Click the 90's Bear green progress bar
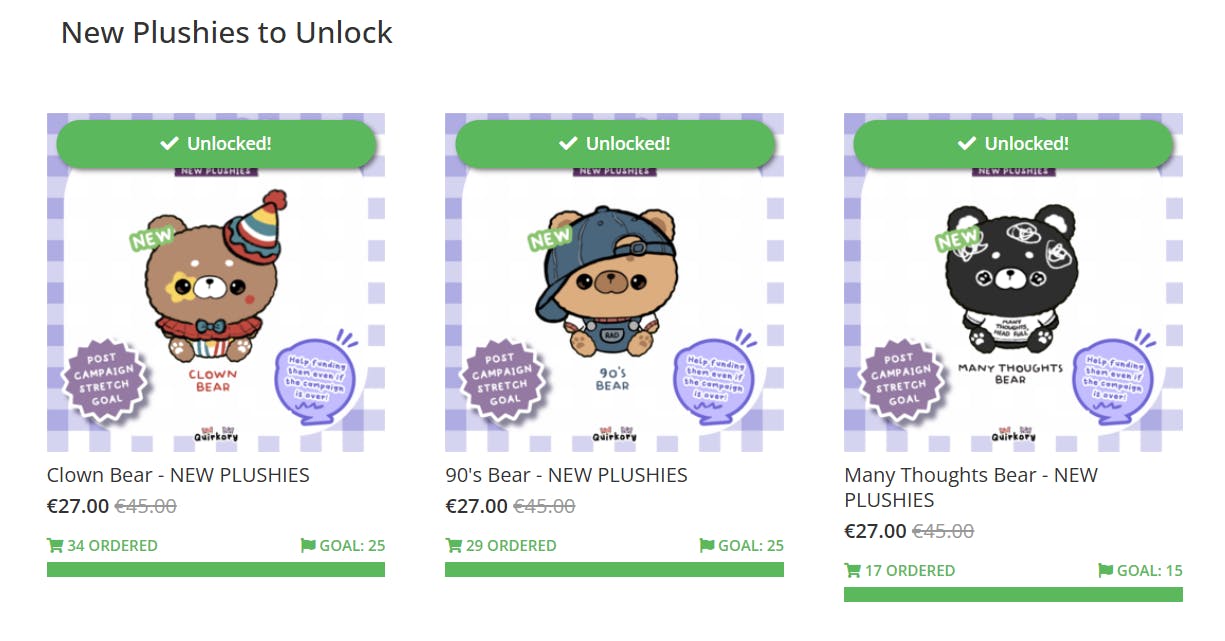Image resolution: width=1225 pixels, height=641 pixels. (614, 570)
